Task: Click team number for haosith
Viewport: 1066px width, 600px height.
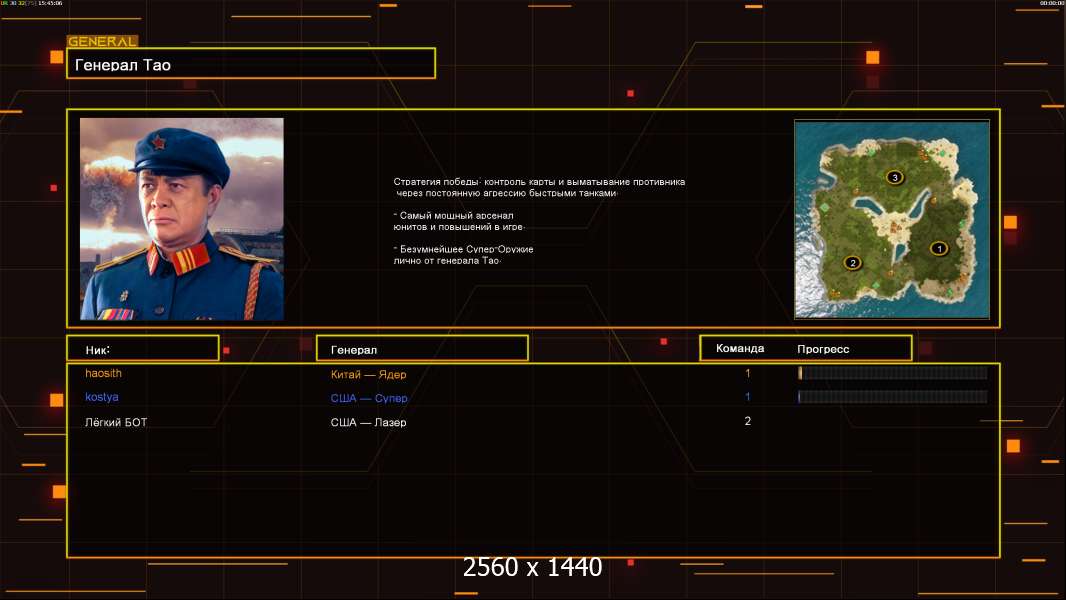Action: point(748,373)
